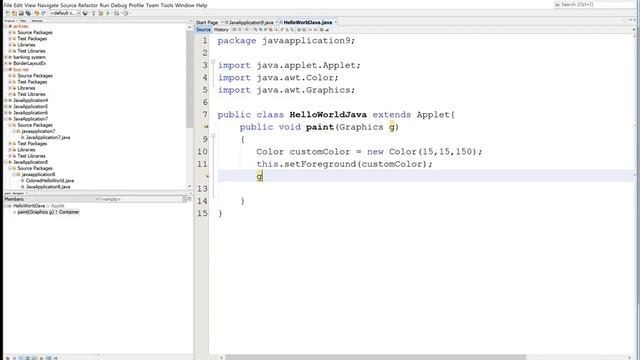Click the Redo toolbar icon

point(44,13)
